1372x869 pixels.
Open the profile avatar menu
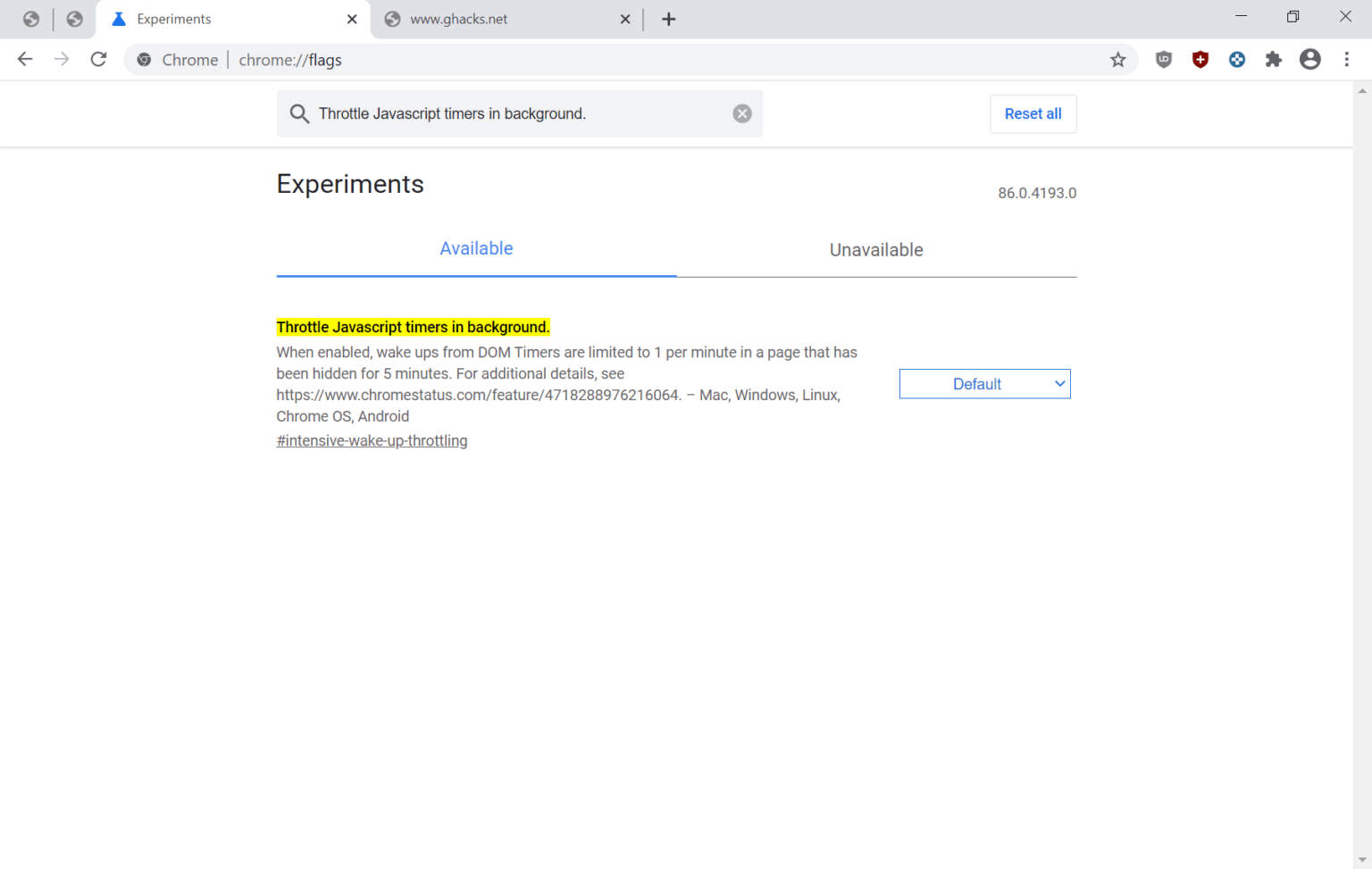[x=1309, y=60]
